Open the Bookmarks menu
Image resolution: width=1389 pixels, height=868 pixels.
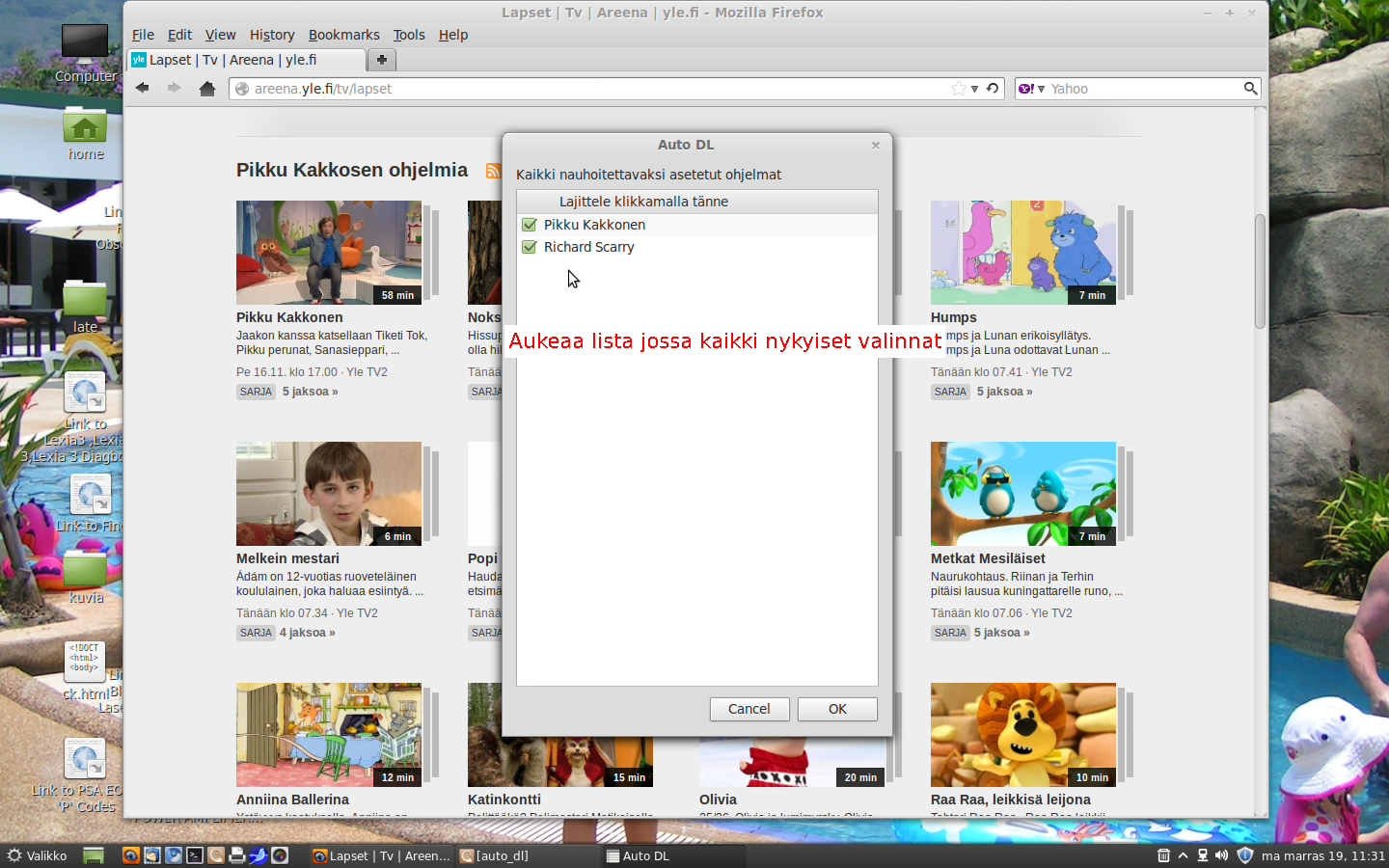point(343,35)
